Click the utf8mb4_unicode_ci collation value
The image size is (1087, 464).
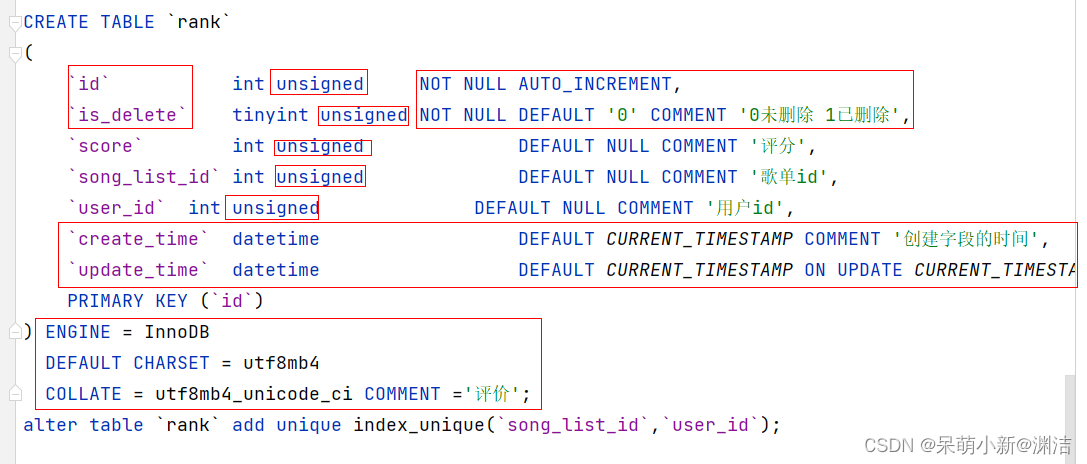tap(254, 394)
